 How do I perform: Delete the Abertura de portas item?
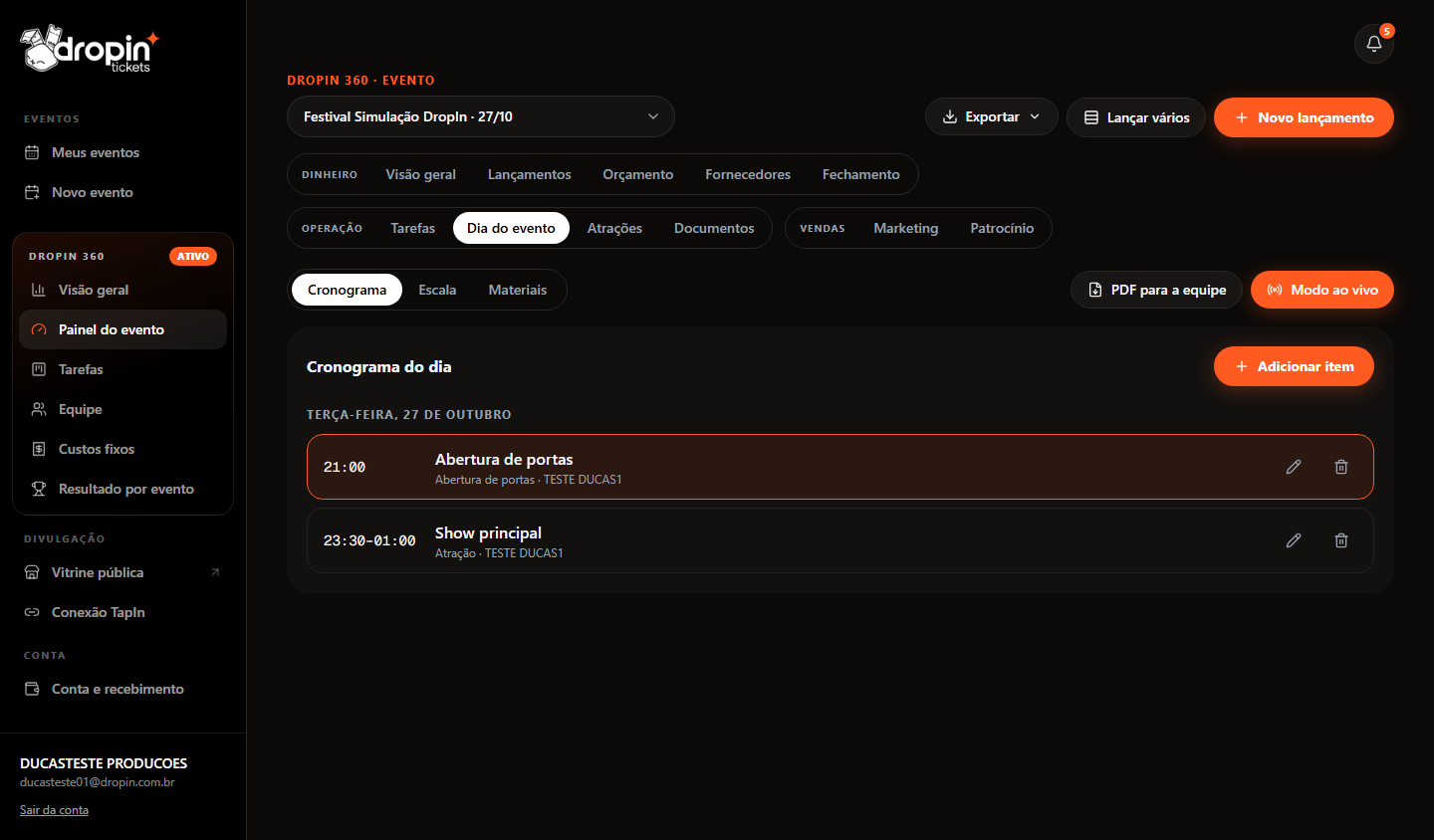click(x=1341, y=467)
